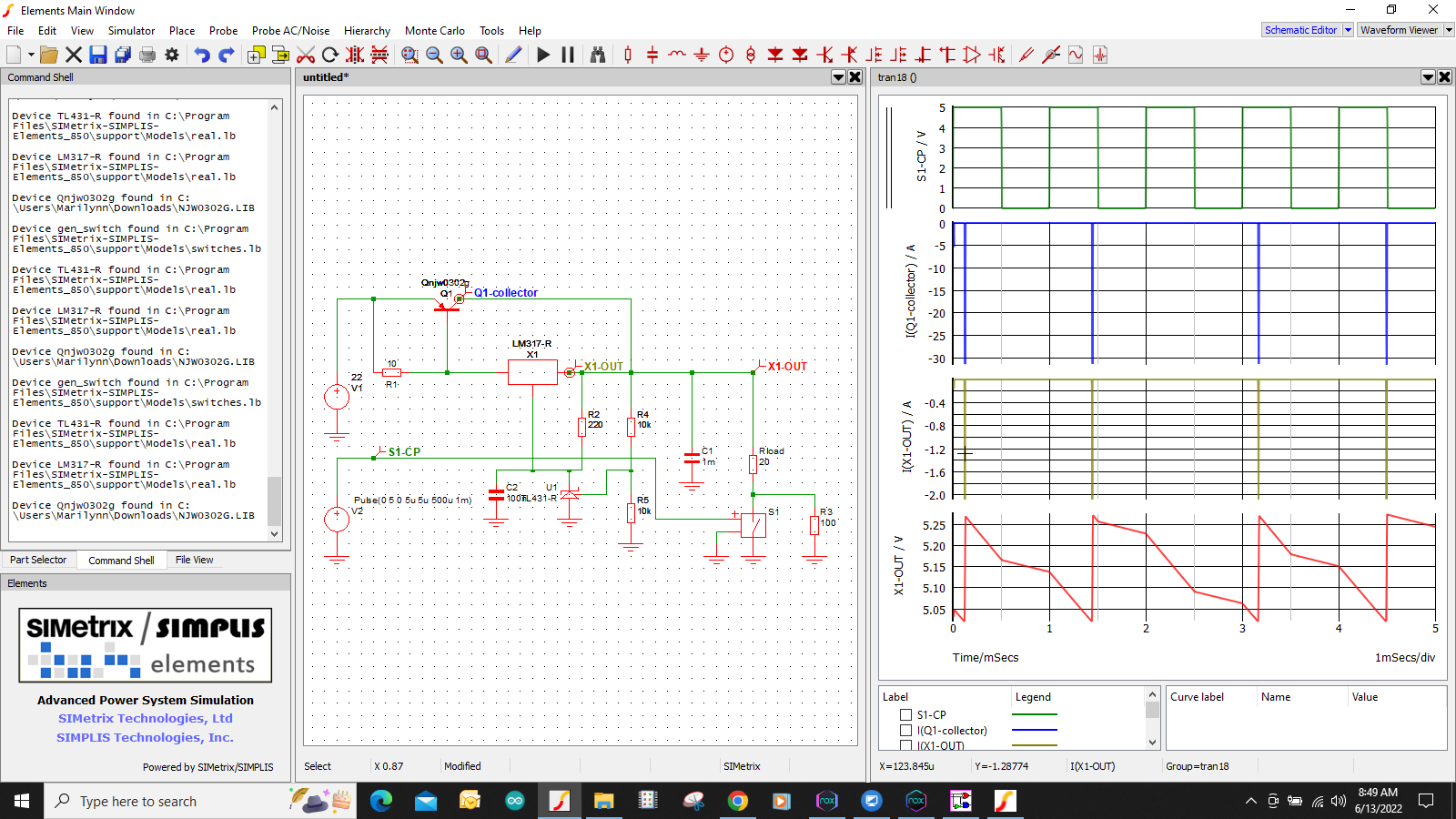
Task: Place a ground symbol
Action: pyautogui.click(x=702, y=55)
